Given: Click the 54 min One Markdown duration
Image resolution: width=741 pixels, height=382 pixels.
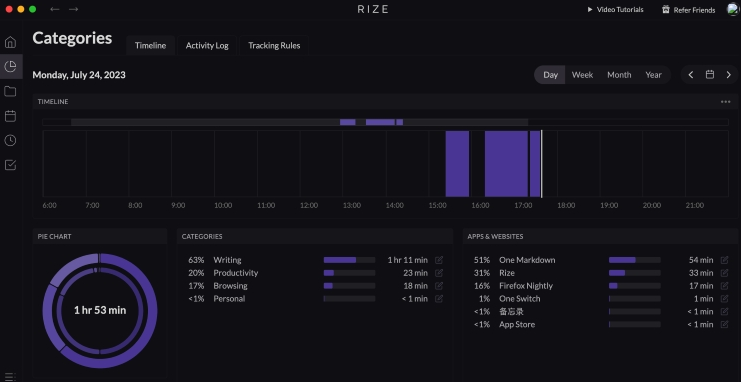Looking at the screenshot, I should click(x=700, y=260).
